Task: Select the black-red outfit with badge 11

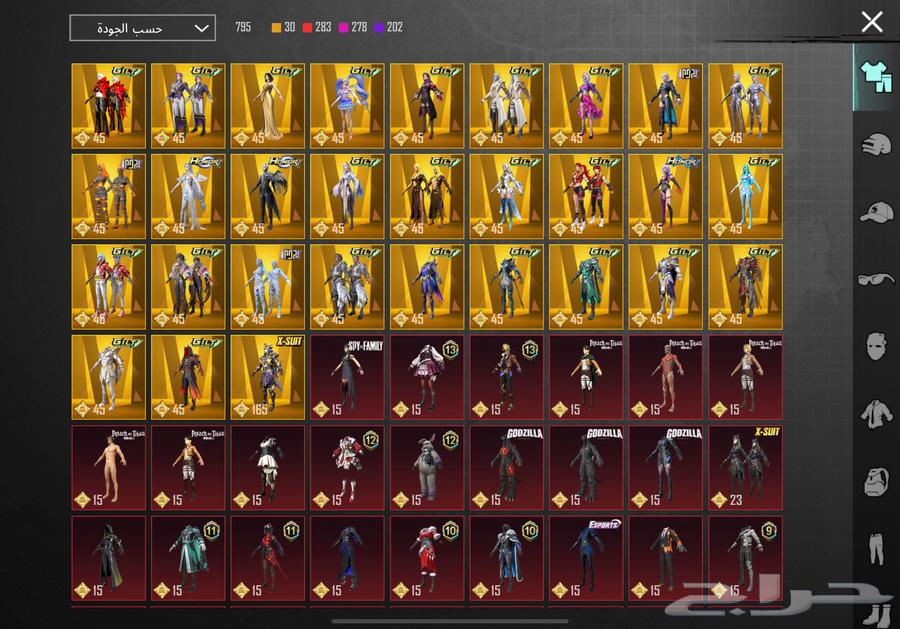Action: point(268,558)
